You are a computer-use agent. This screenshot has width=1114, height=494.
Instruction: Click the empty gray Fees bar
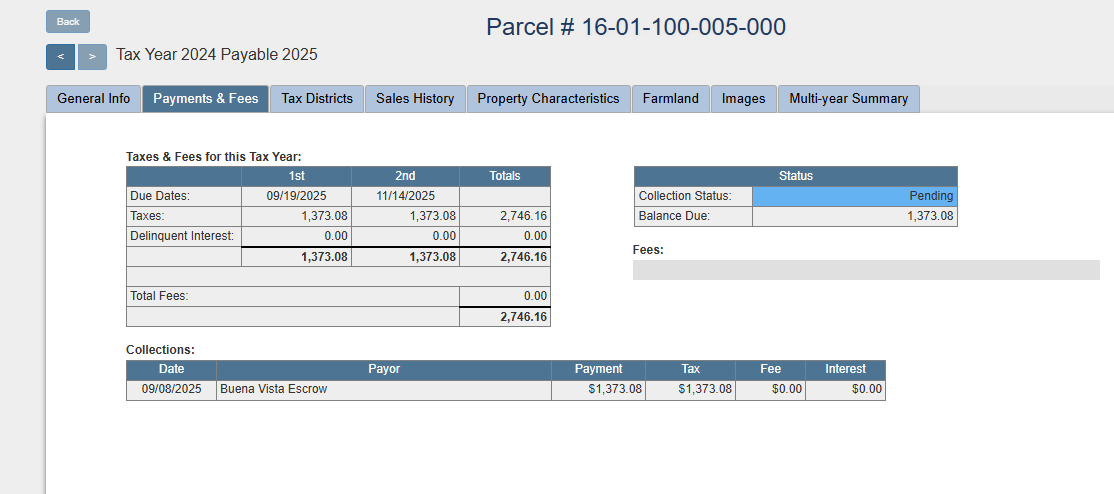click(866, 270)
